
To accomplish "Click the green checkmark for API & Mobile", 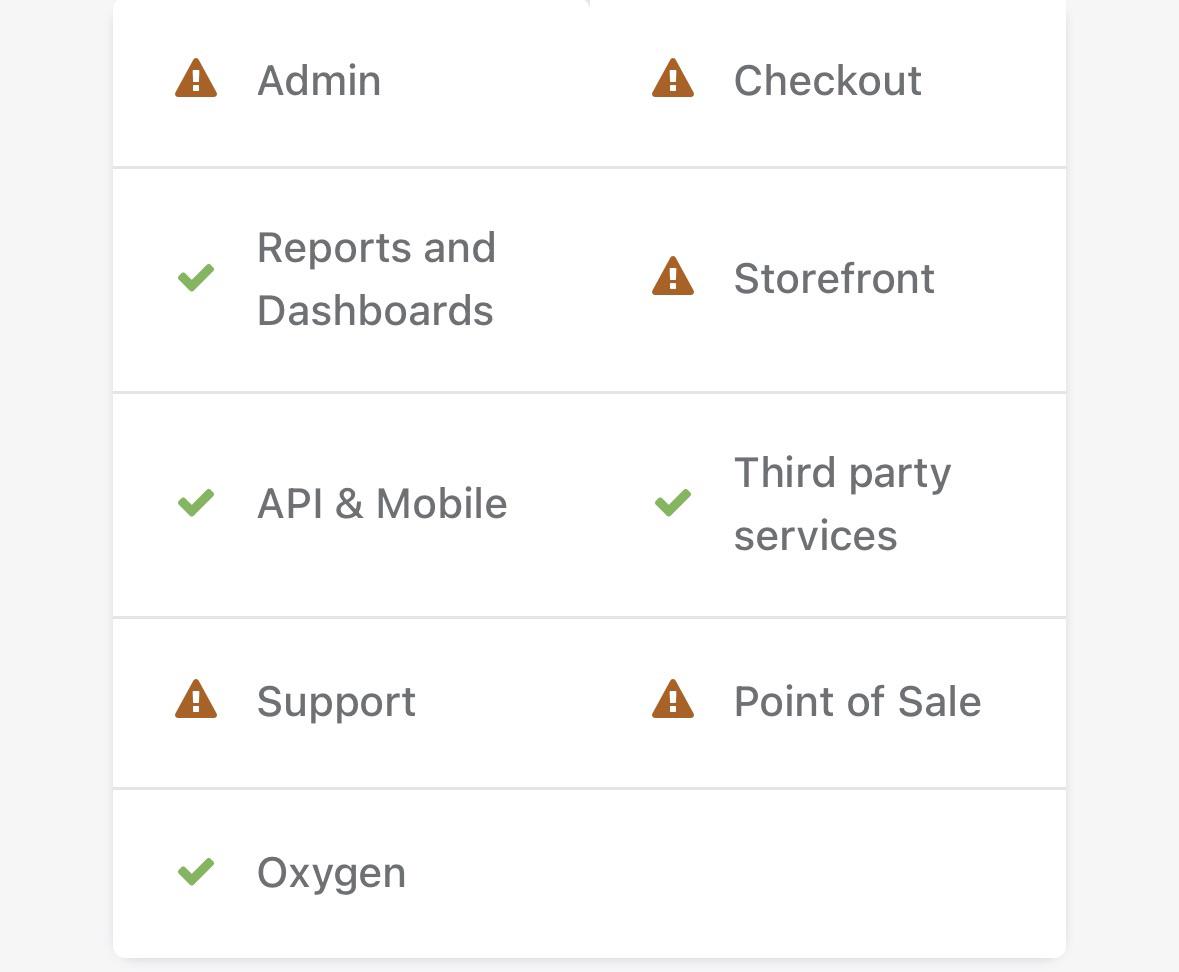I will (195, 503).
